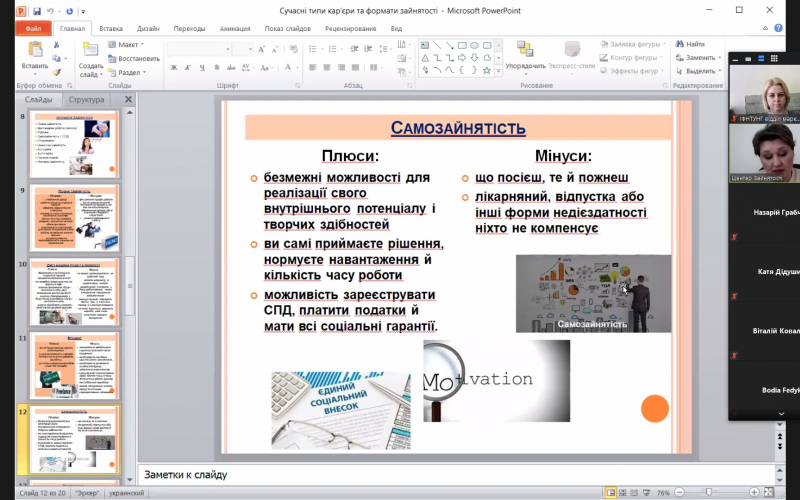Switch to the Переходы ribbon tab

pos(189,29)
